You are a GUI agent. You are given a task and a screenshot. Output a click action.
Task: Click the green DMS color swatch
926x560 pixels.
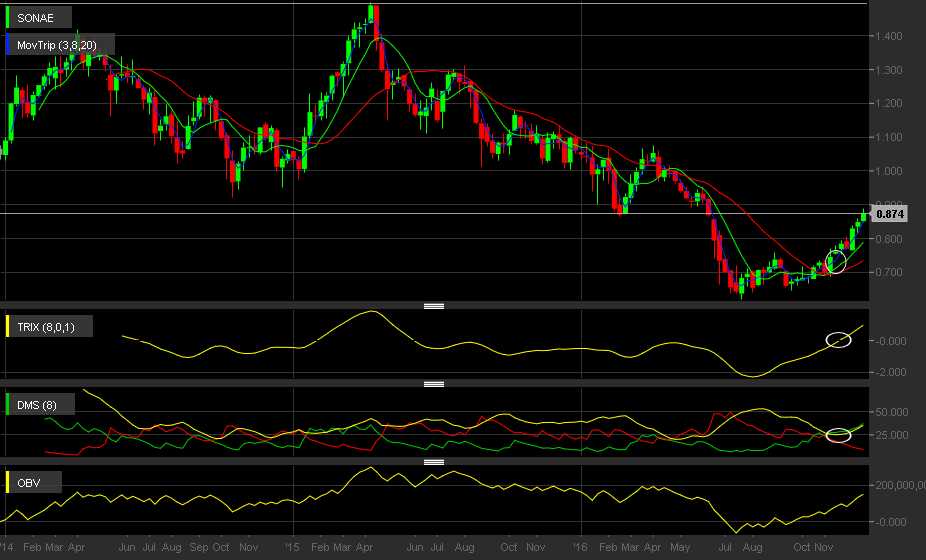(x=7, y=405)
